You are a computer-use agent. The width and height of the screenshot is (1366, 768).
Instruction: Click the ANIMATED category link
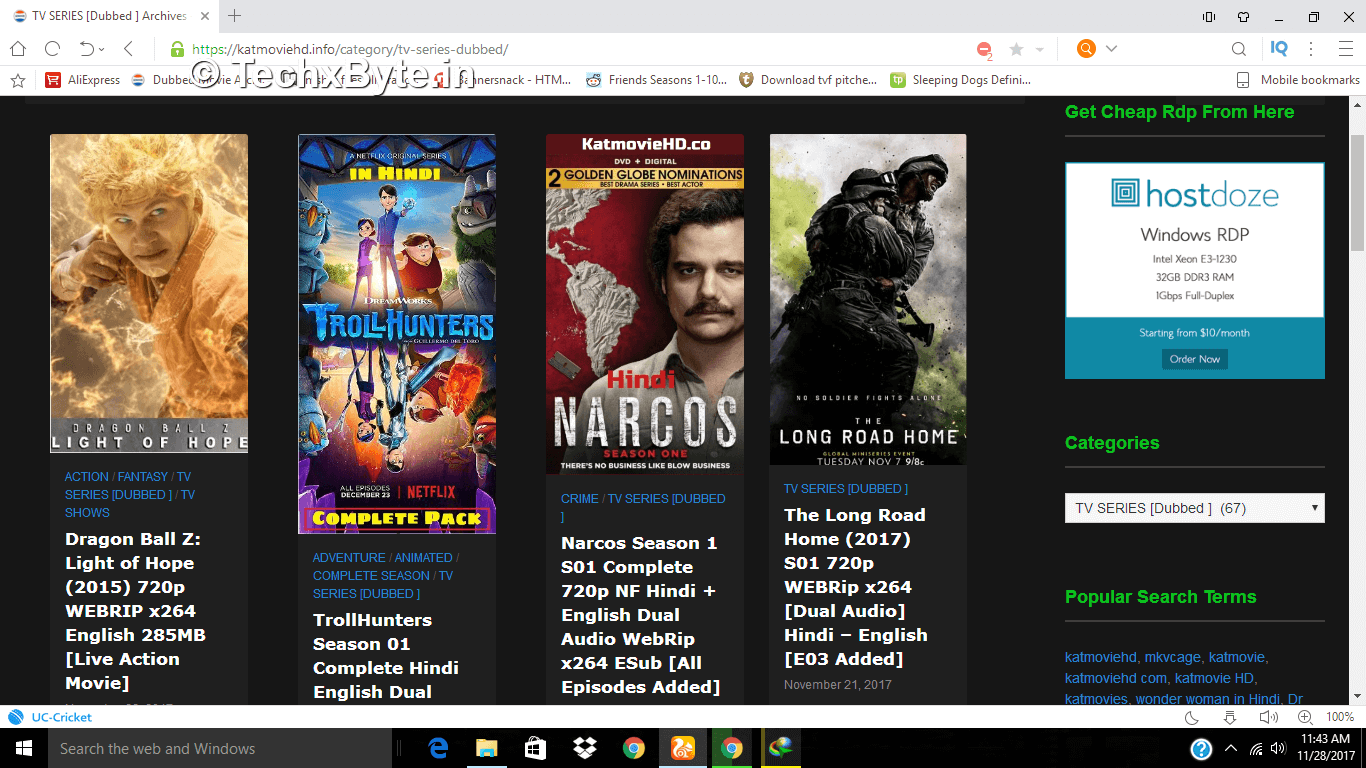pyautogui.click(x=423, y=558)
